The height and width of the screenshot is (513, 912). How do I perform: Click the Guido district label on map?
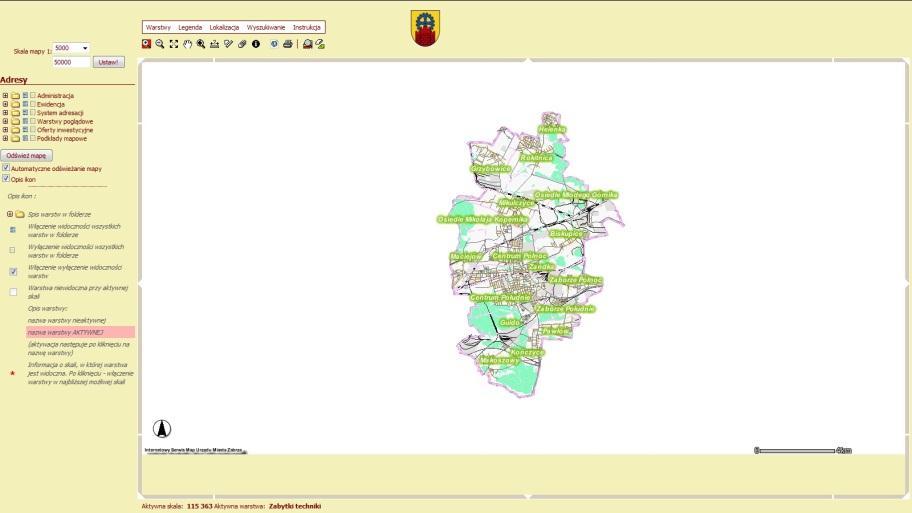[510, 322]
